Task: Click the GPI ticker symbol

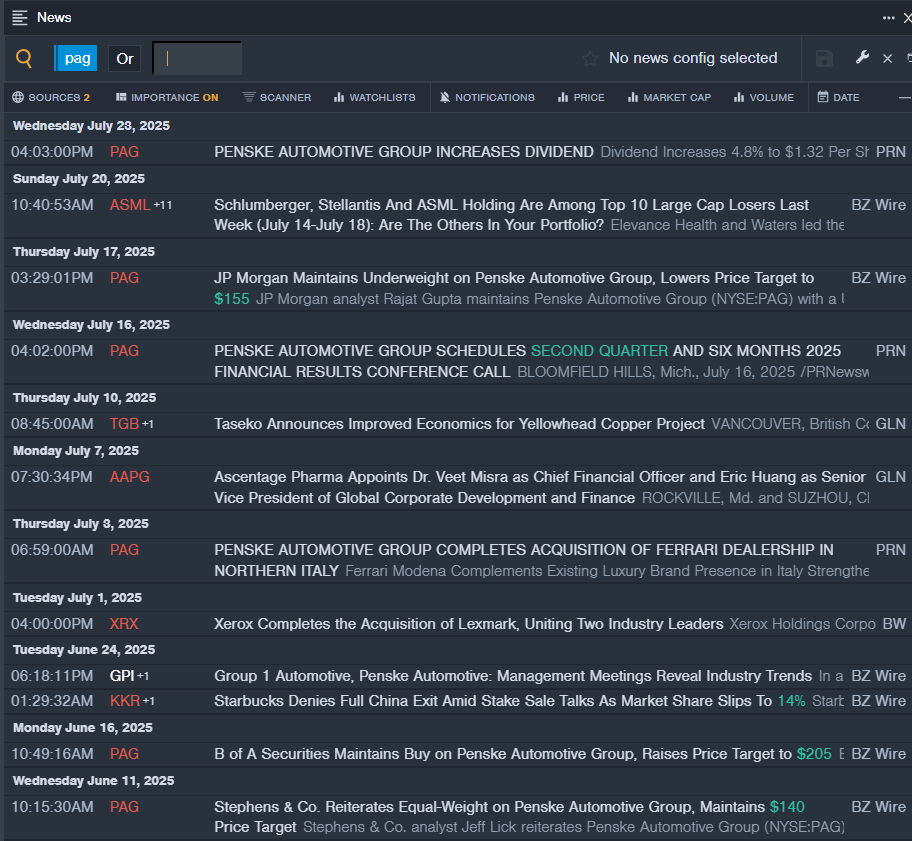Action: tap(122, 676)
